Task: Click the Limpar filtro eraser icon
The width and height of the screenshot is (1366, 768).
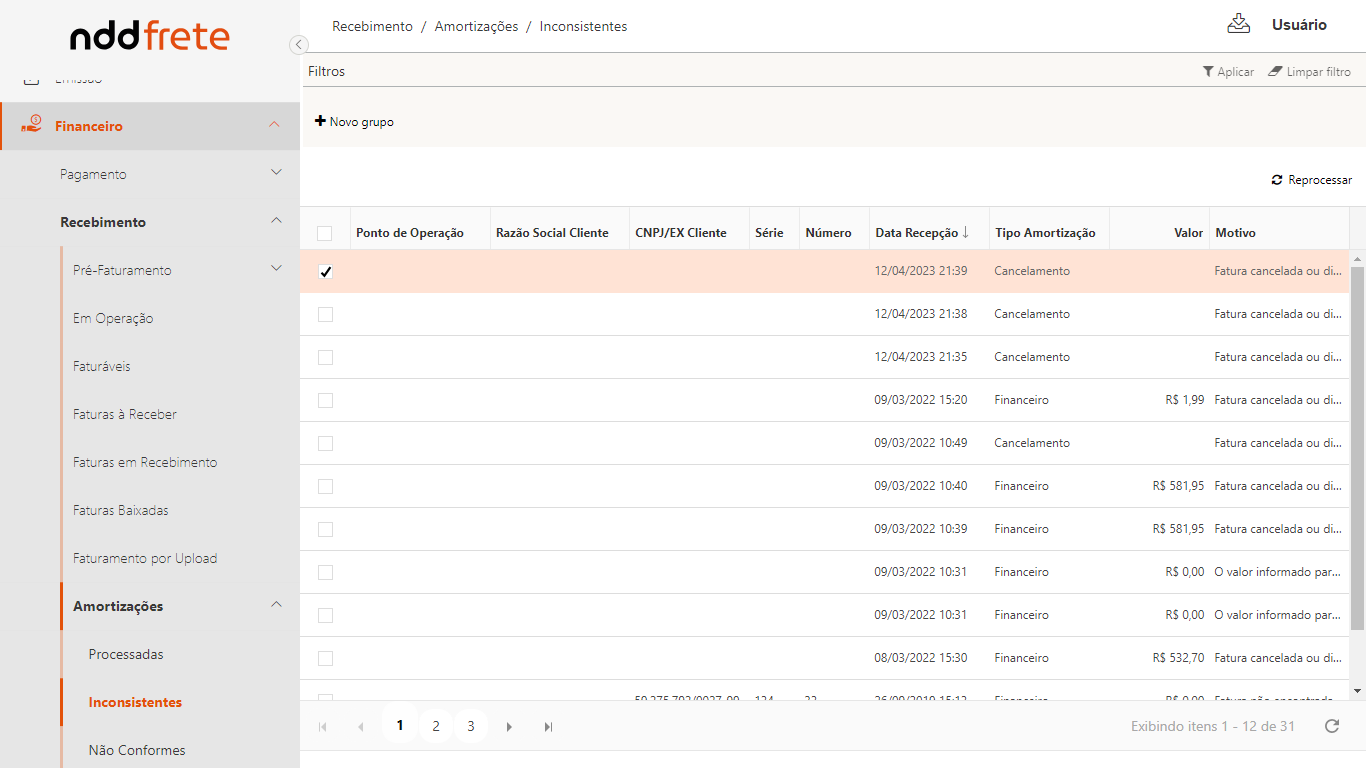Action: [1275, 72]
